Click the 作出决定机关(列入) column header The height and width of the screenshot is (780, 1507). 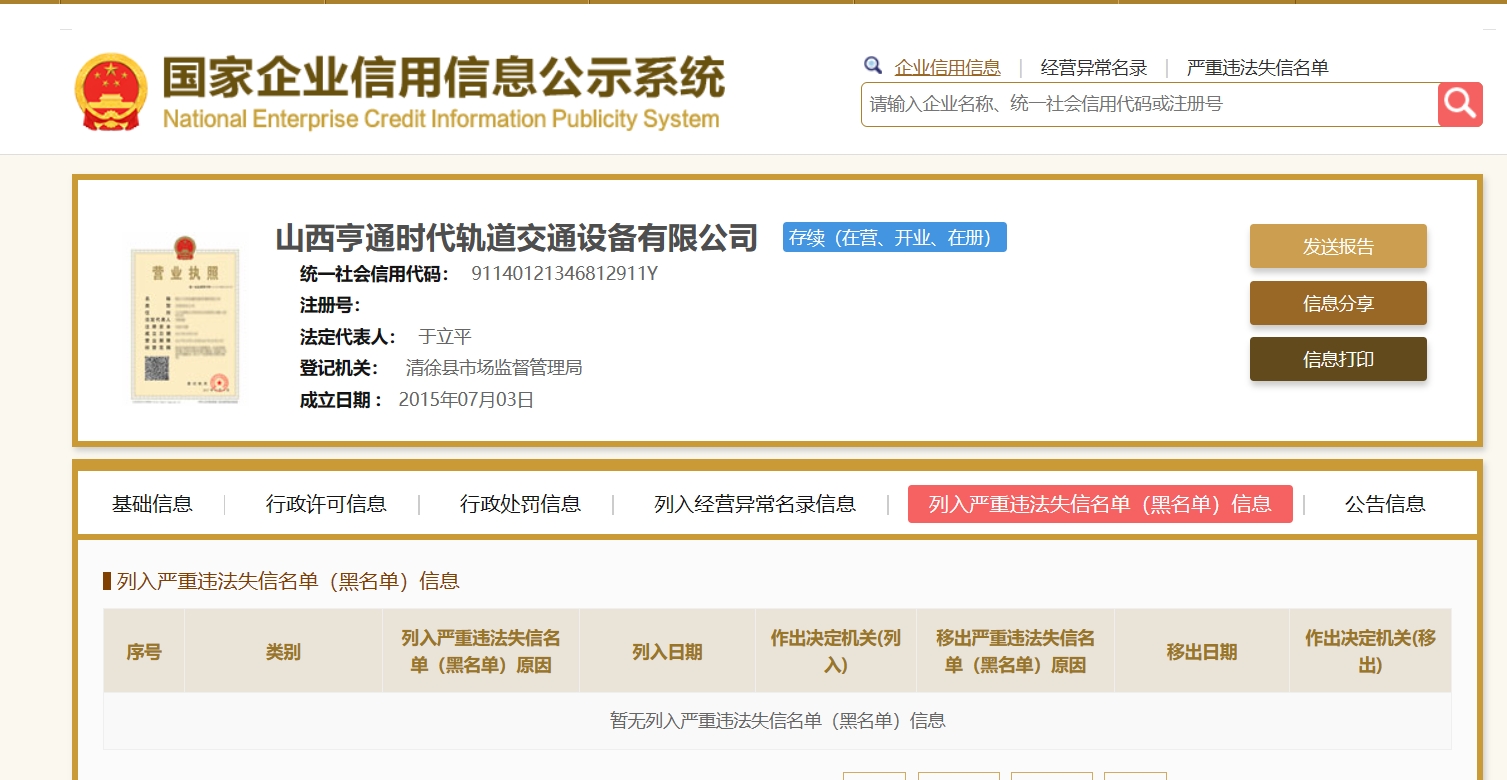(x=836, y=652)
